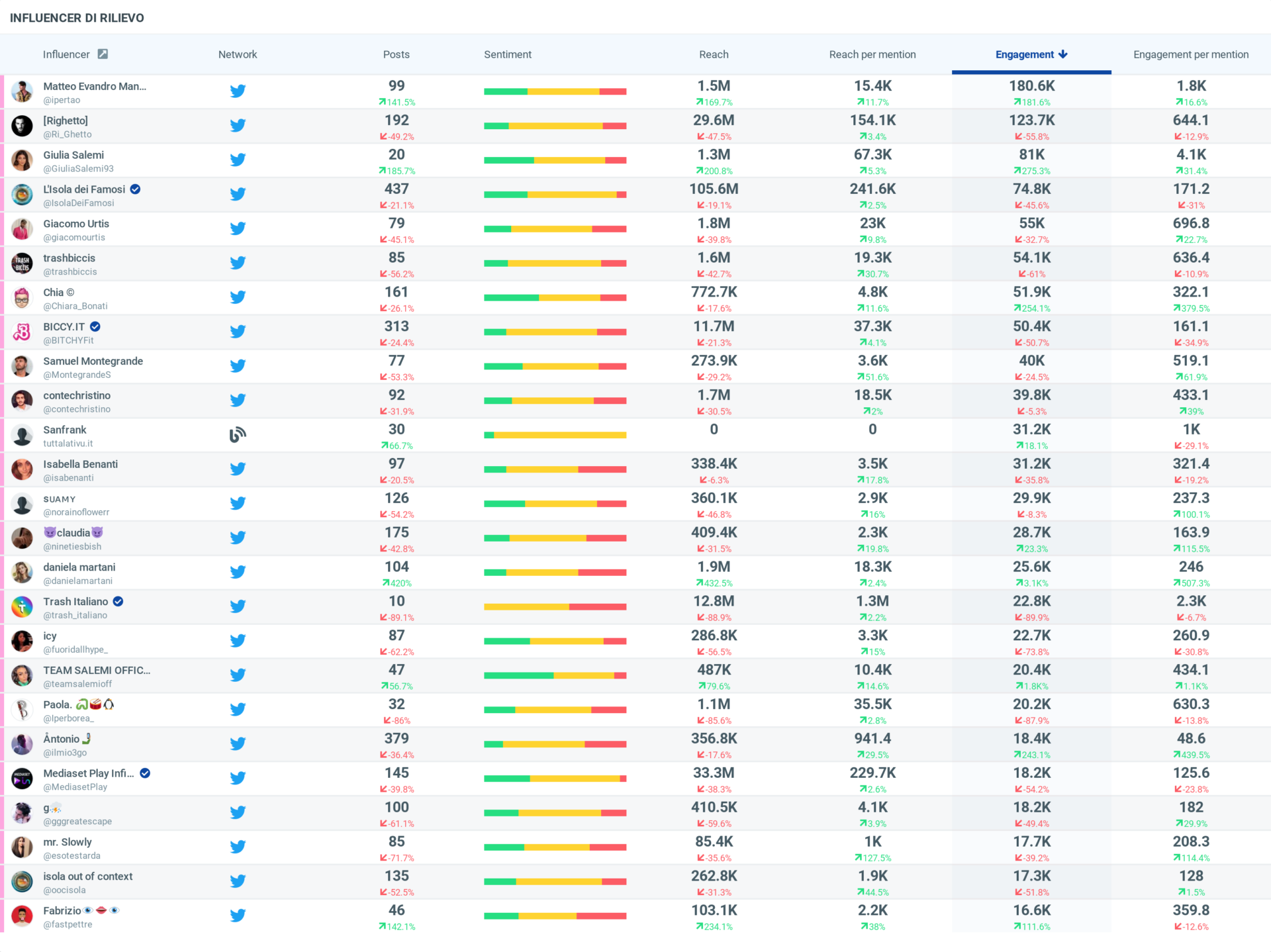Click the 941.4 reach per mention value
Screen dimensions: 1271x952
coord(872,739)
